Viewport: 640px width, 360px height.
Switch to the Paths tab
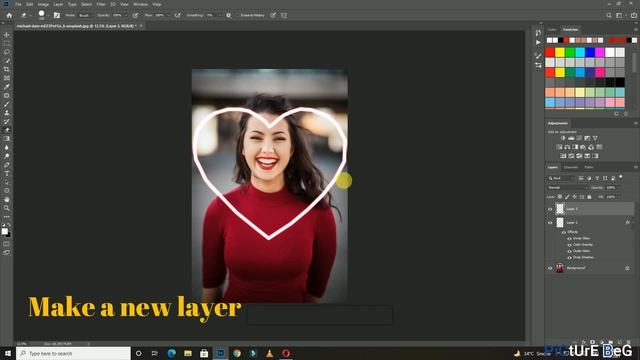[x=589, y=167]
